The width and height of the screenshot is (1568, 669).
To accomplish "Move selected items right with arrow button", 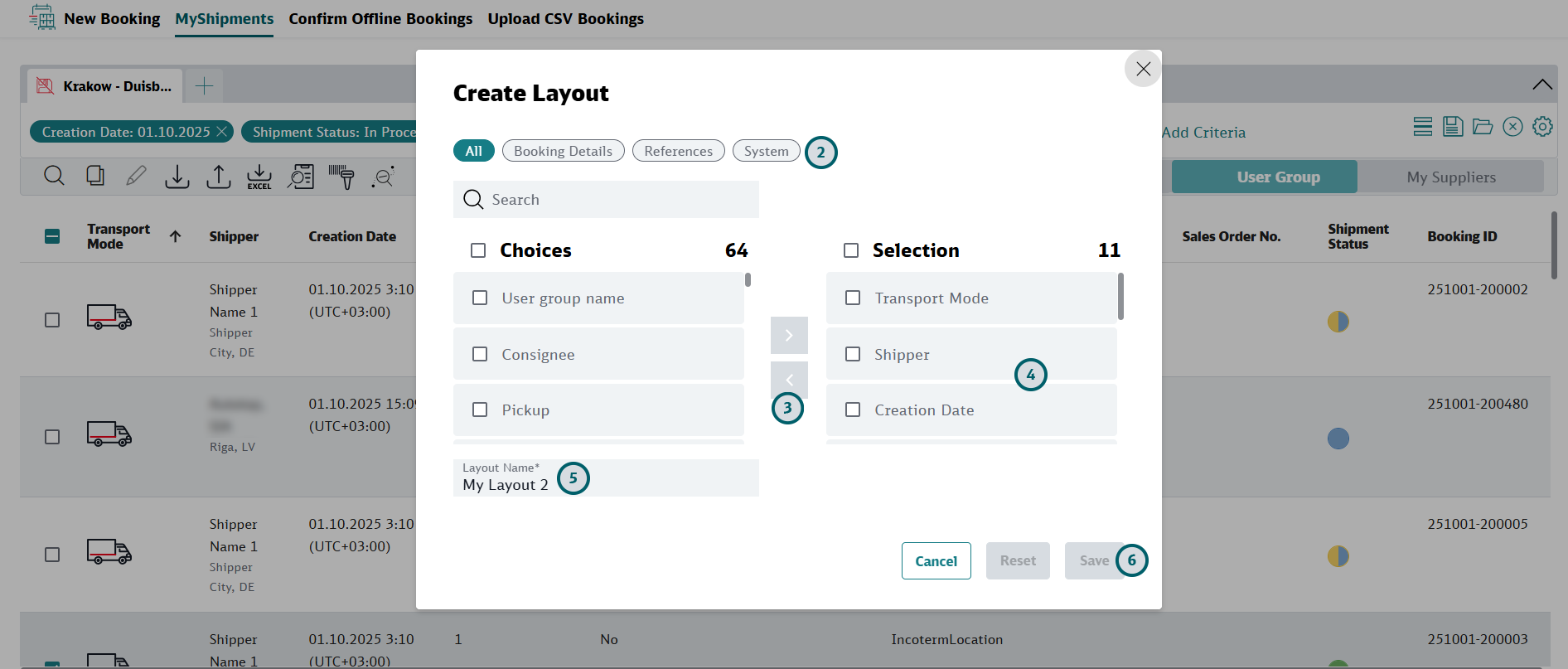I will 789,335.
